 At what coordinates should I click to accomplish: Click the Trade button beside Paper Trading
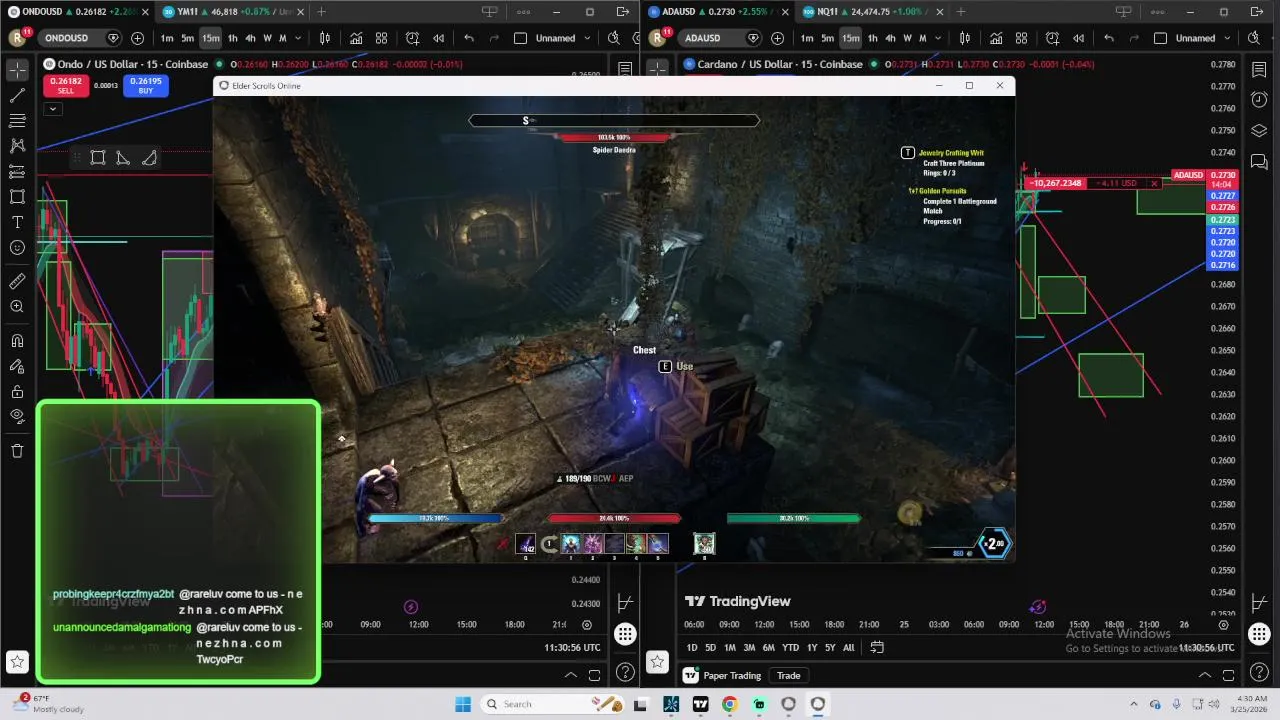point(789,676)
